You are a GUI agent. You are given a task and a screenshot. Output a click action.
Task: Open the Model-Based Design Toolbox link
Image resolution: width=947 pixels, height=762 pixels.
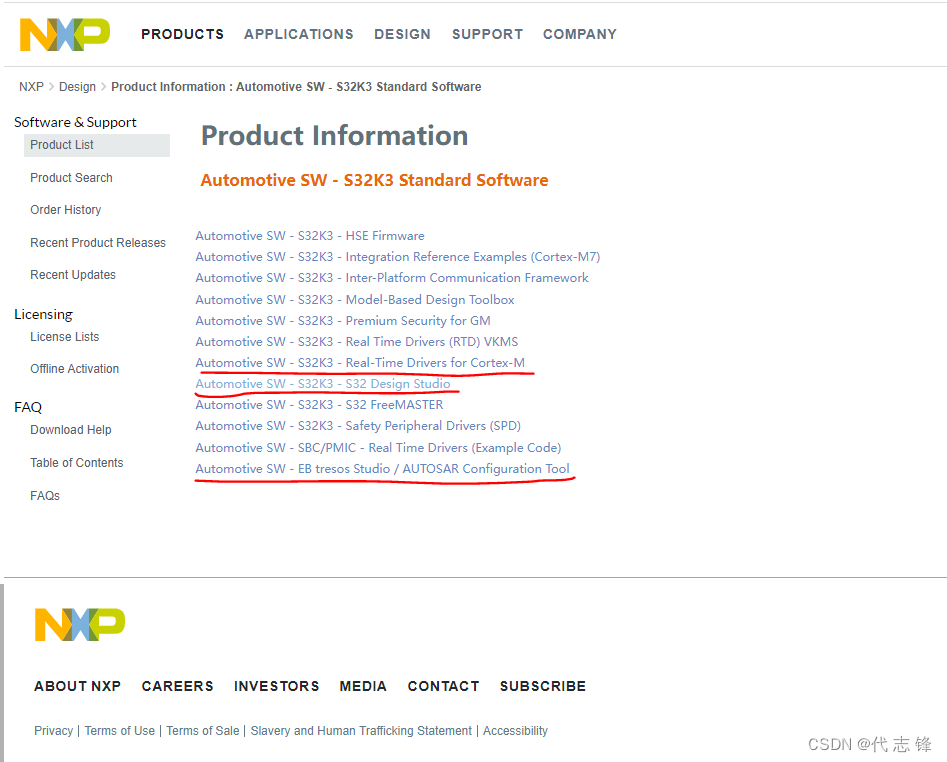(355, 299)
